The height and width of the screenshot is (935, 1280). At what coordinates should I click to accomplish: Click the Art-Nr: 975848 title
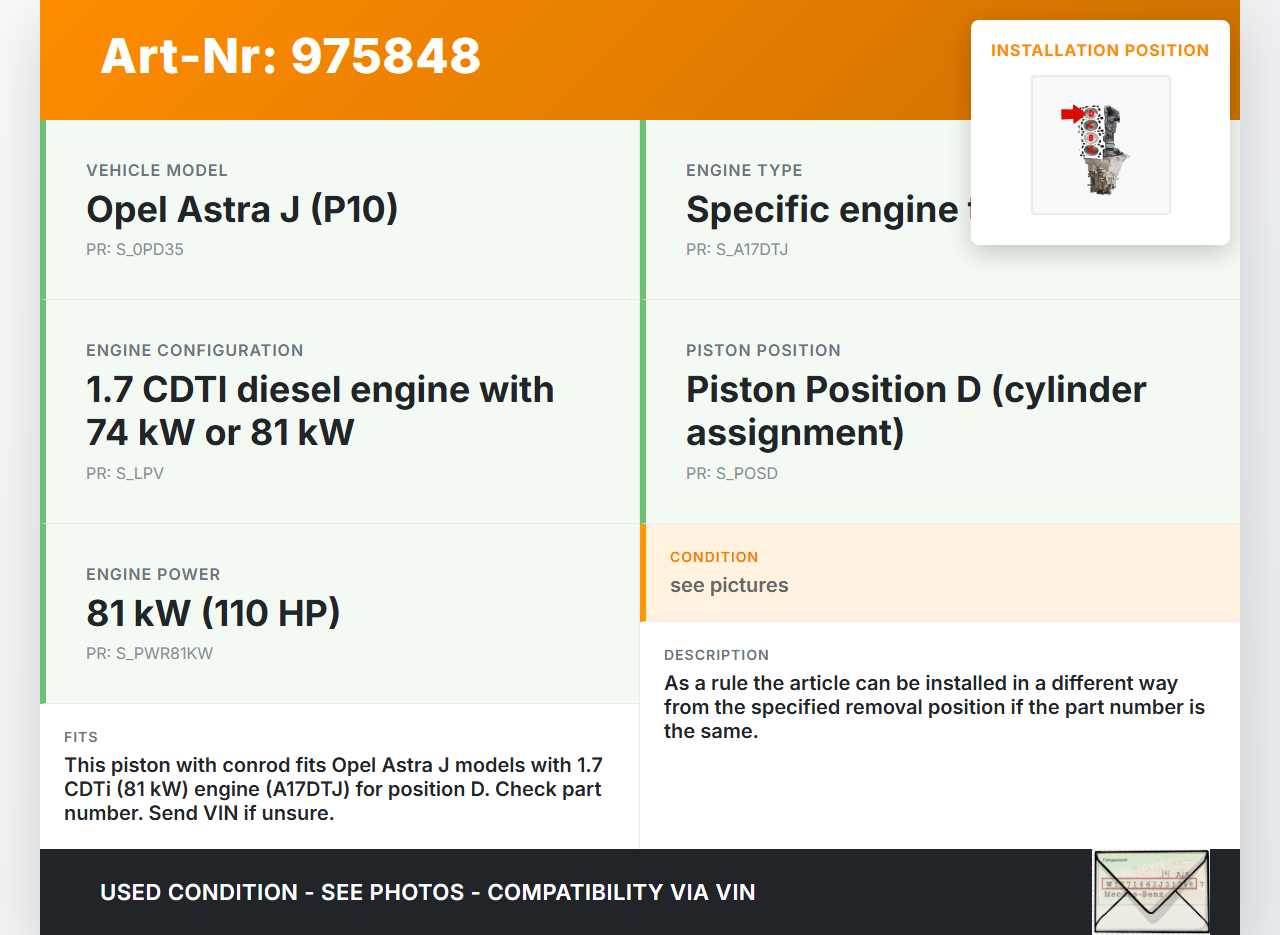click(x=290, y=56)
